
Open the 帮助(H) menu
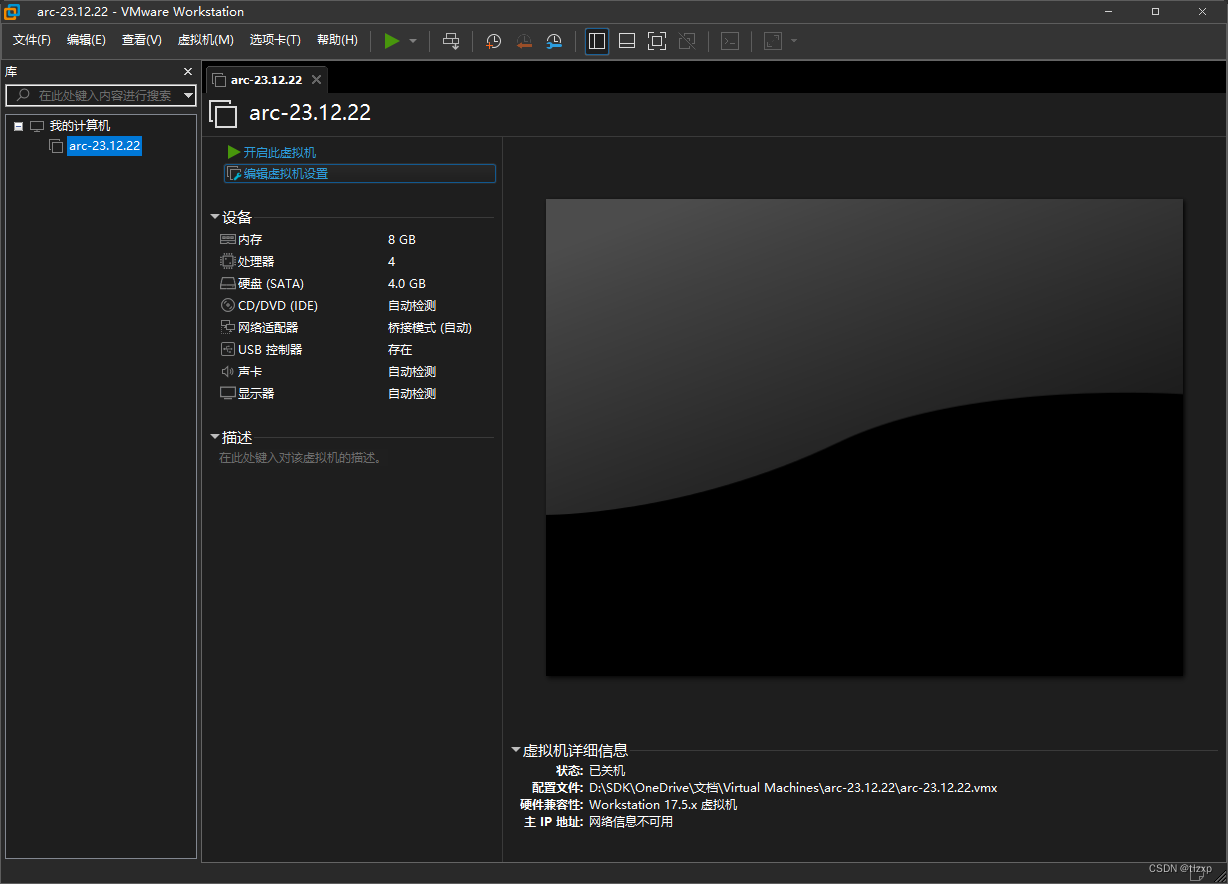[x=337, y=40]
